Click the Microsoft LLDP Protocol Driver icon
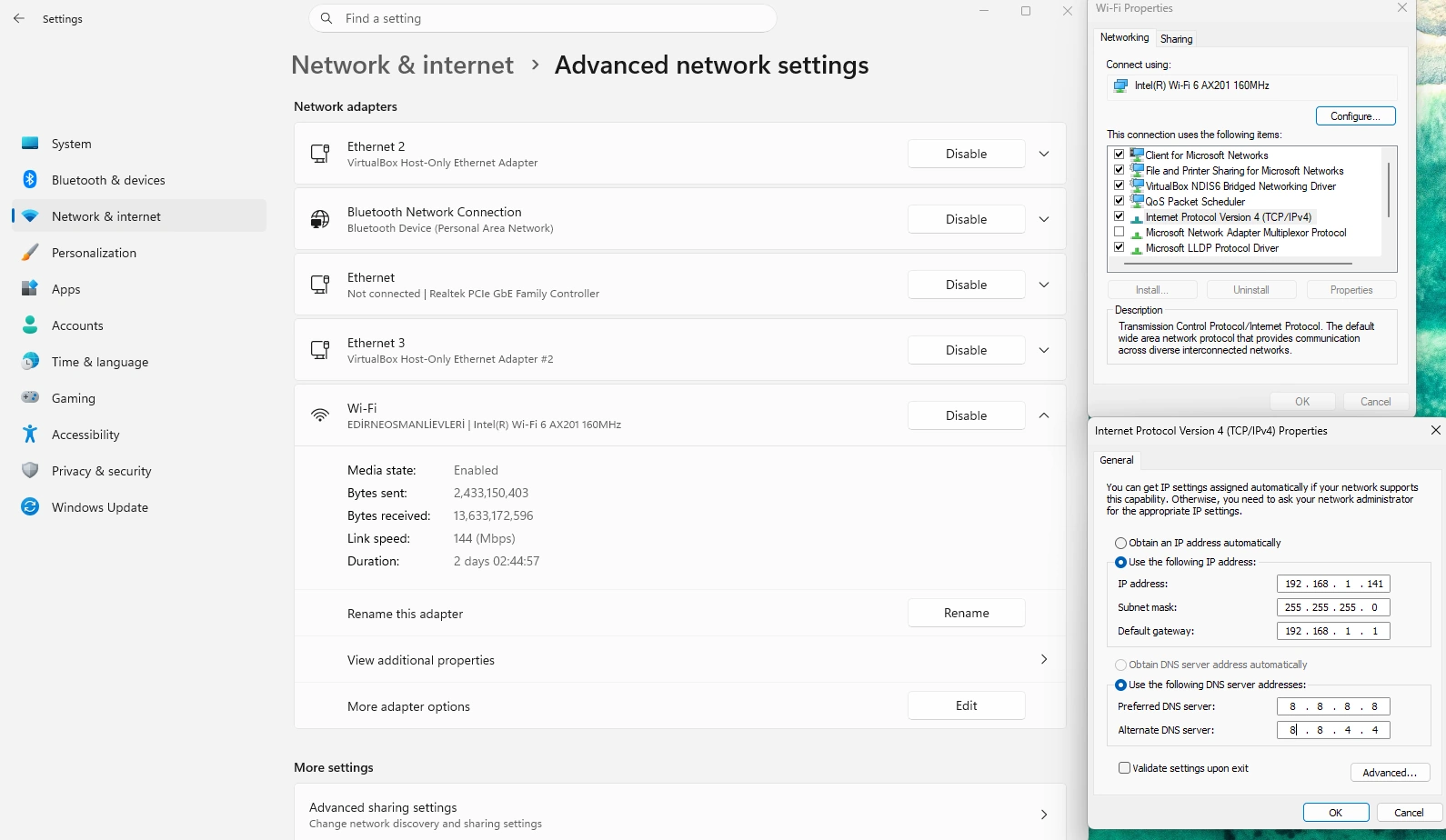Screen dimensions: 1446x840 point(1137,248)
